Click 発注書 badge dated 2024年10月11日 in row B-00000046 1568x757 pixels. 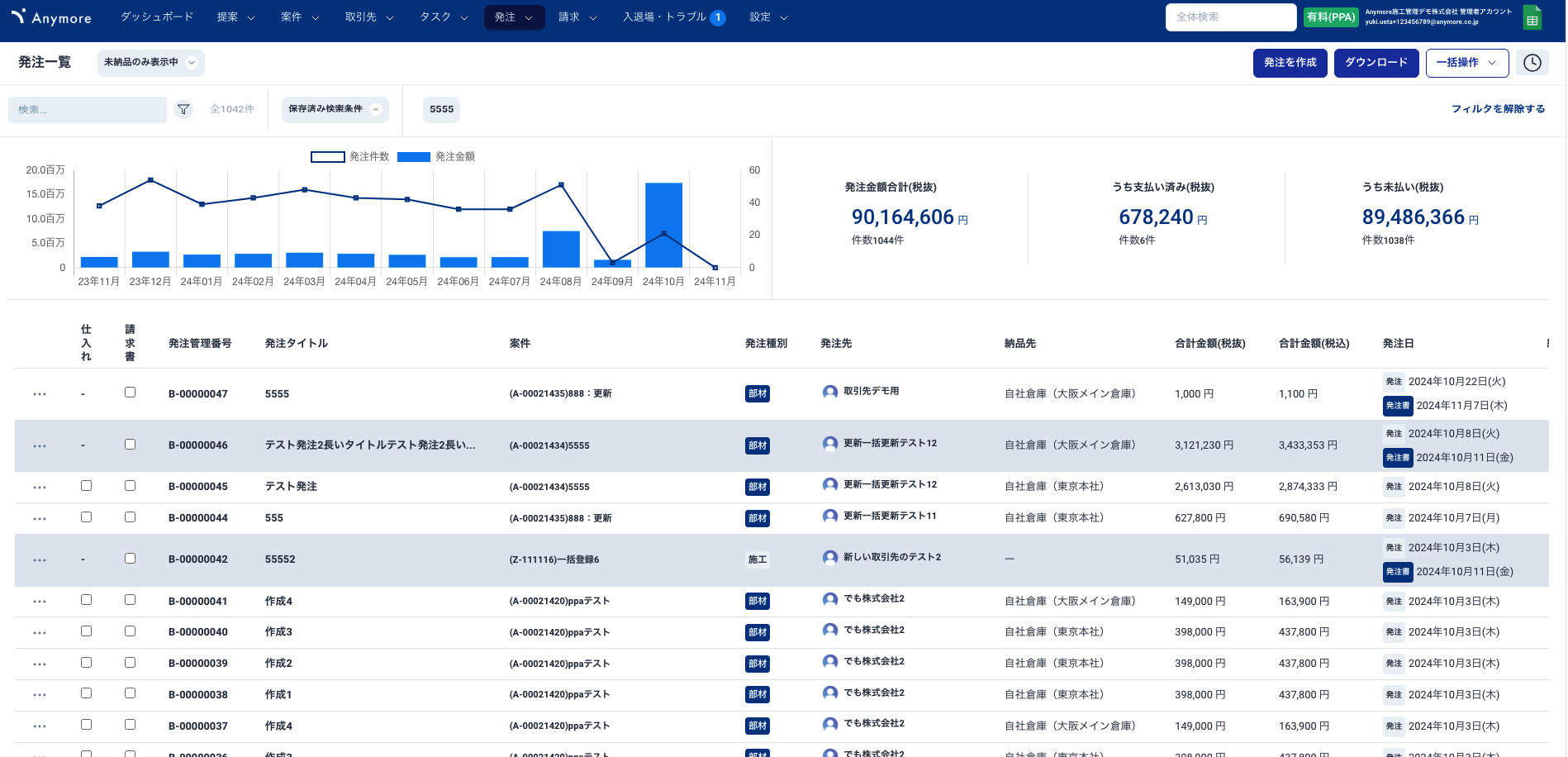1398,458
